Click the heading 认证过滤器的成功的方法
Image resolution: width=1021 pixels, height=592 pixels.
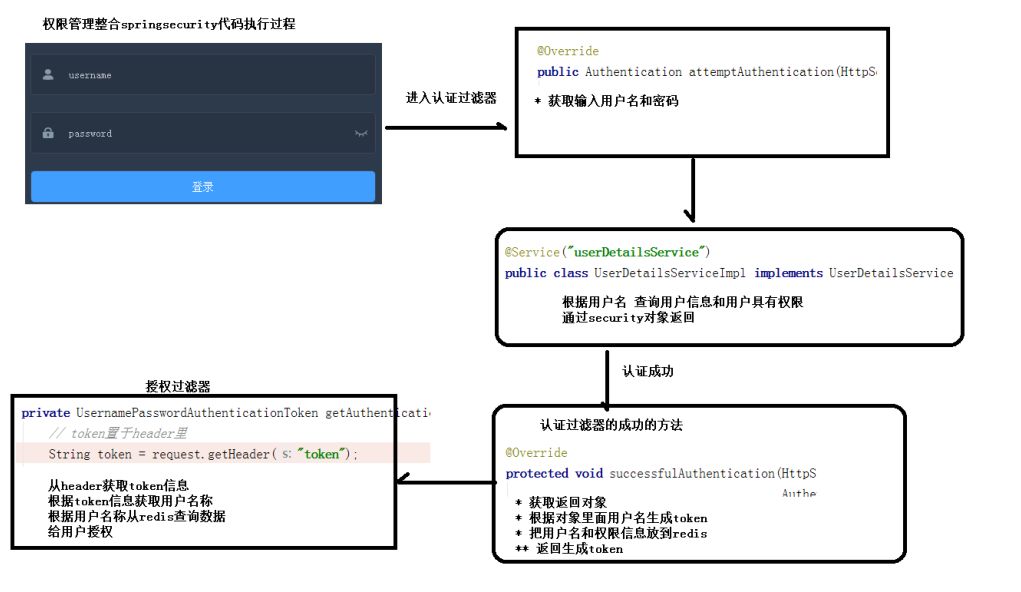point(611,425)
